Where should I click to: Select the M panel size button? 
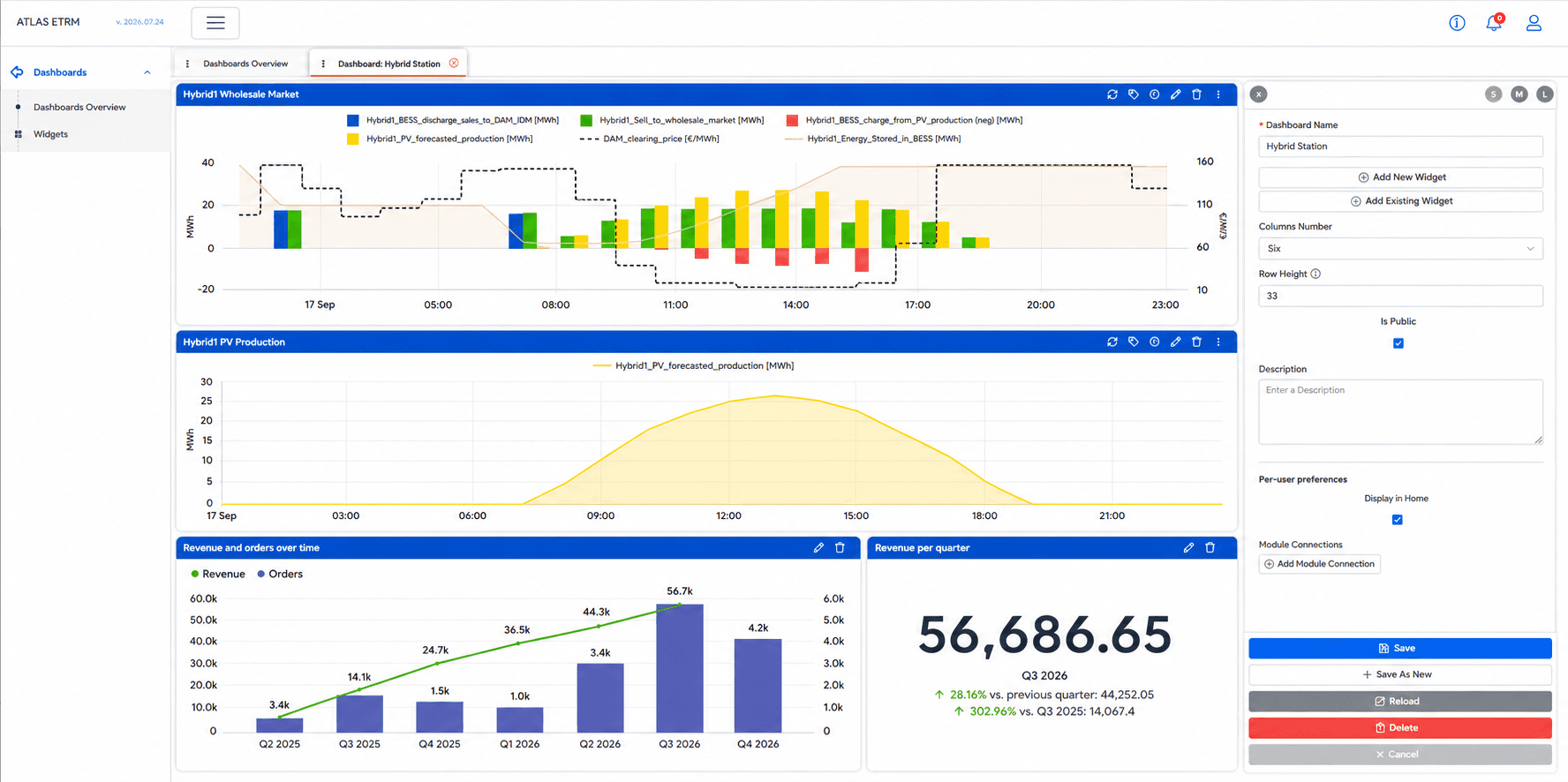[1519, 94]
